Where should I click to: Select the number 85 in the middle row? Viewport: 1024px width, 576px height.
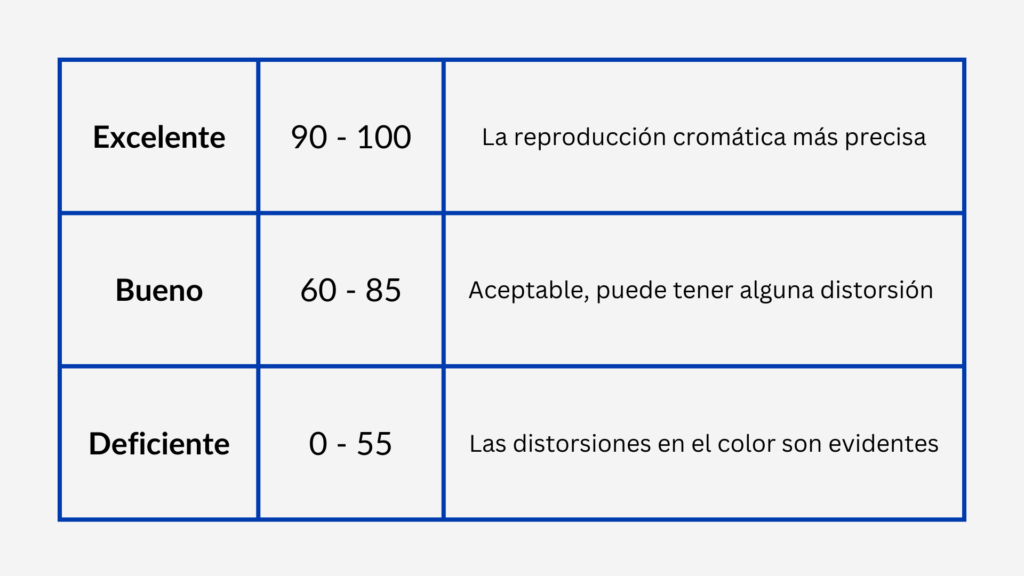pyautogui.click(x=383, y=290)
